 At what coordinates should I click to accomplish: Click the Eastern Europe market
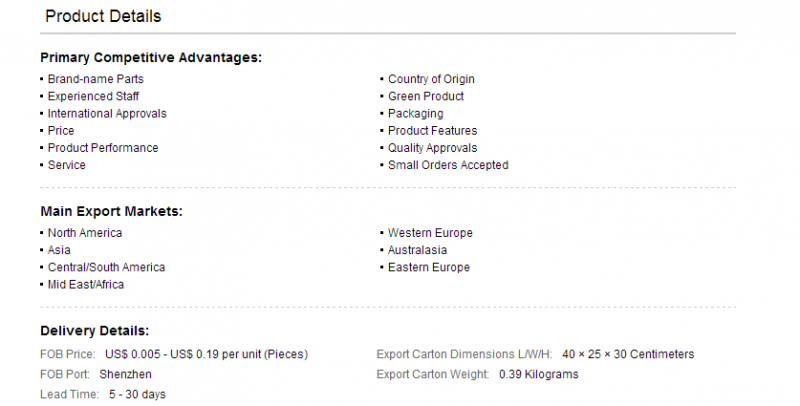point(429,267)
